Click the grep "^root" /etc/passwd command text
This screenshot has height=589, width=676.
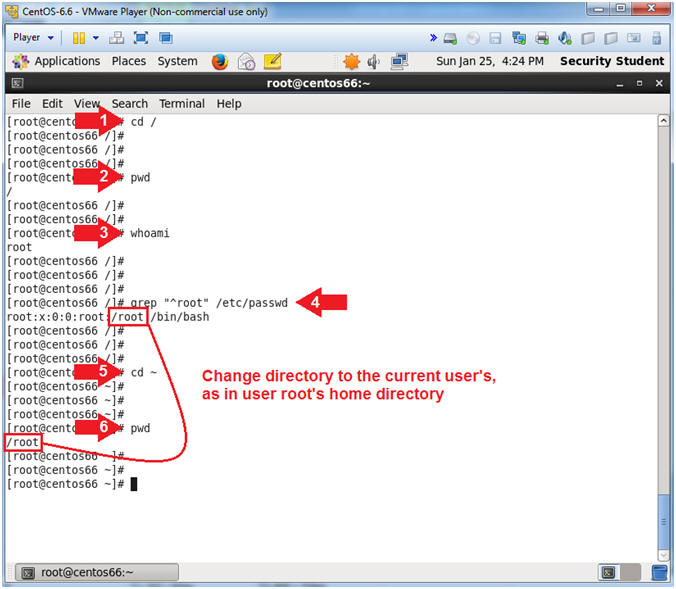(209, 303)
